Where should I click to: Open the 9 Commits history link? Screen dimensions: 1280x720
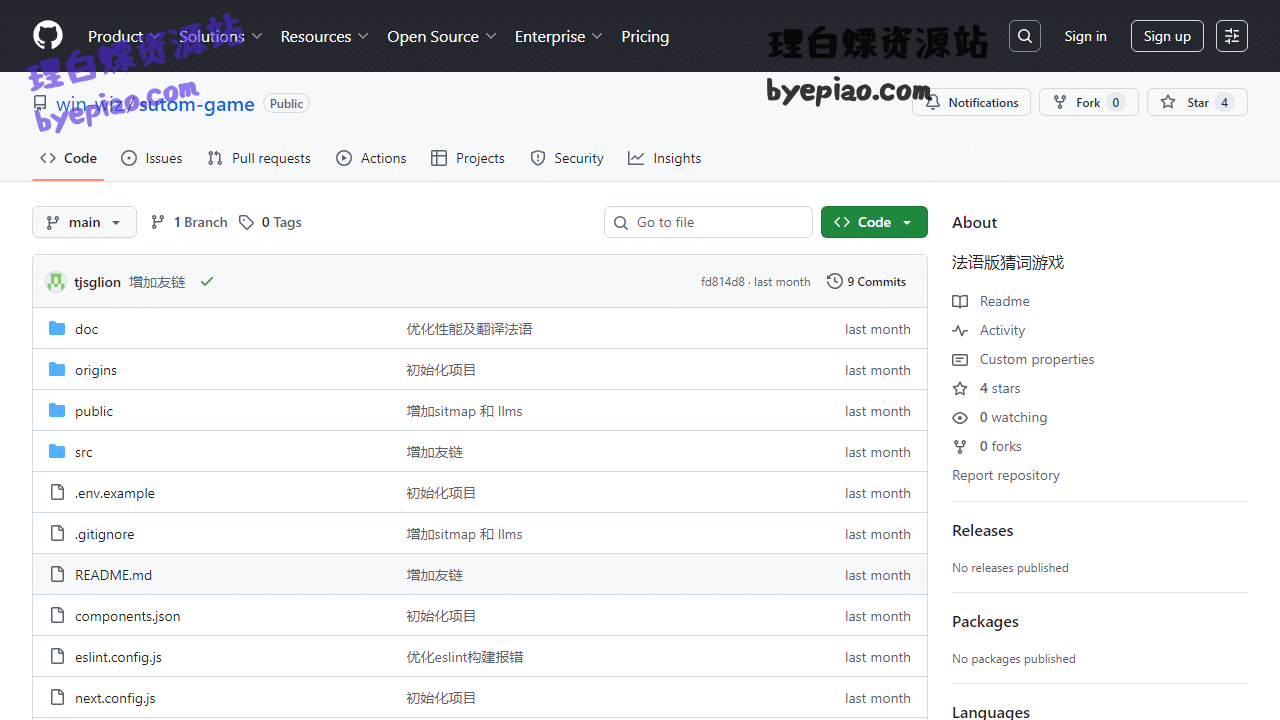(866, 282)
